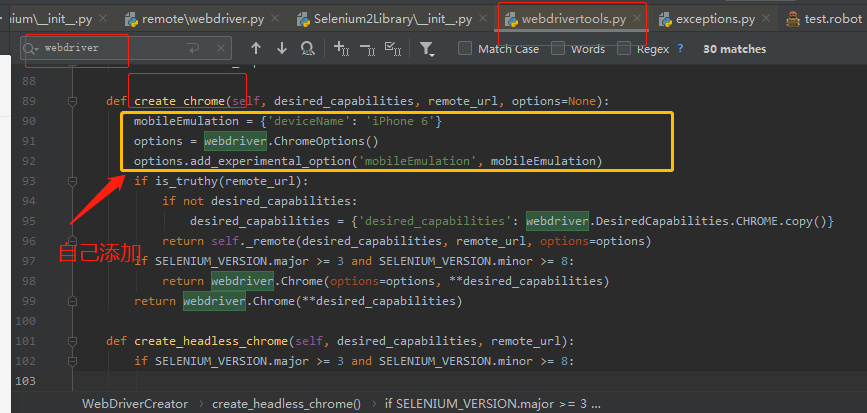Go to previous occurrence with up arrow

pyautogui.click(x=255, y=49)
